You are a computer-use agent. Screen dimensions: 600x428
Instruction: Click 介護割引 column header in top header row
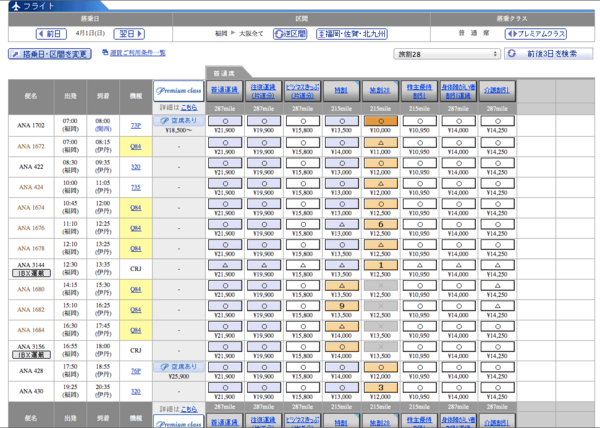497,90
